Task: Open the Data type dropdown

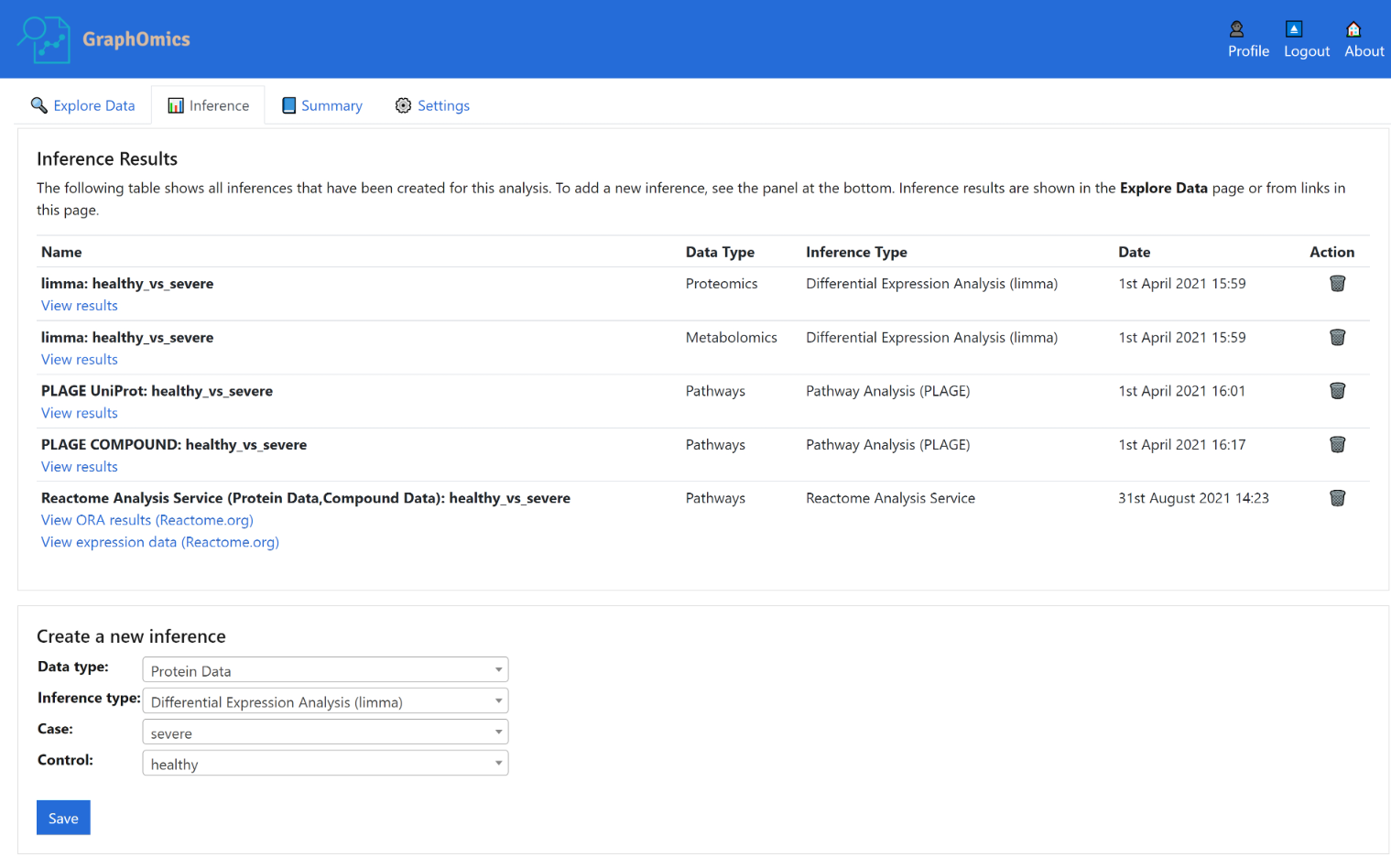Action: tap(325, 670)
